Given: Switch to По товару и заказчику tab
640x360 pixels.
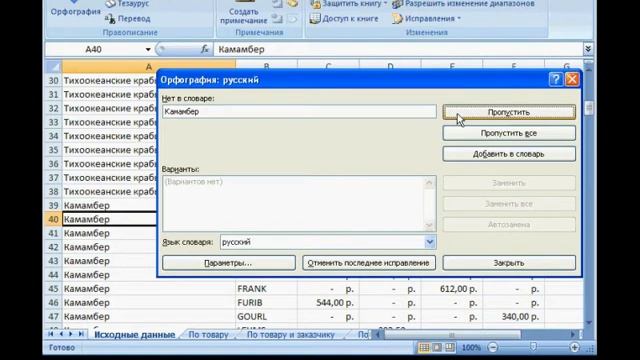Looking at the screenshot, I should click(x=291, y=335).
